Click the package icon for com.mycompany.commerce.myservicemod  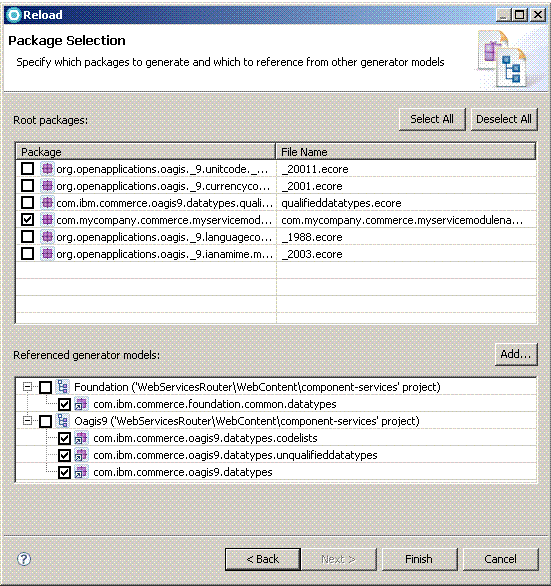(47, 220)
